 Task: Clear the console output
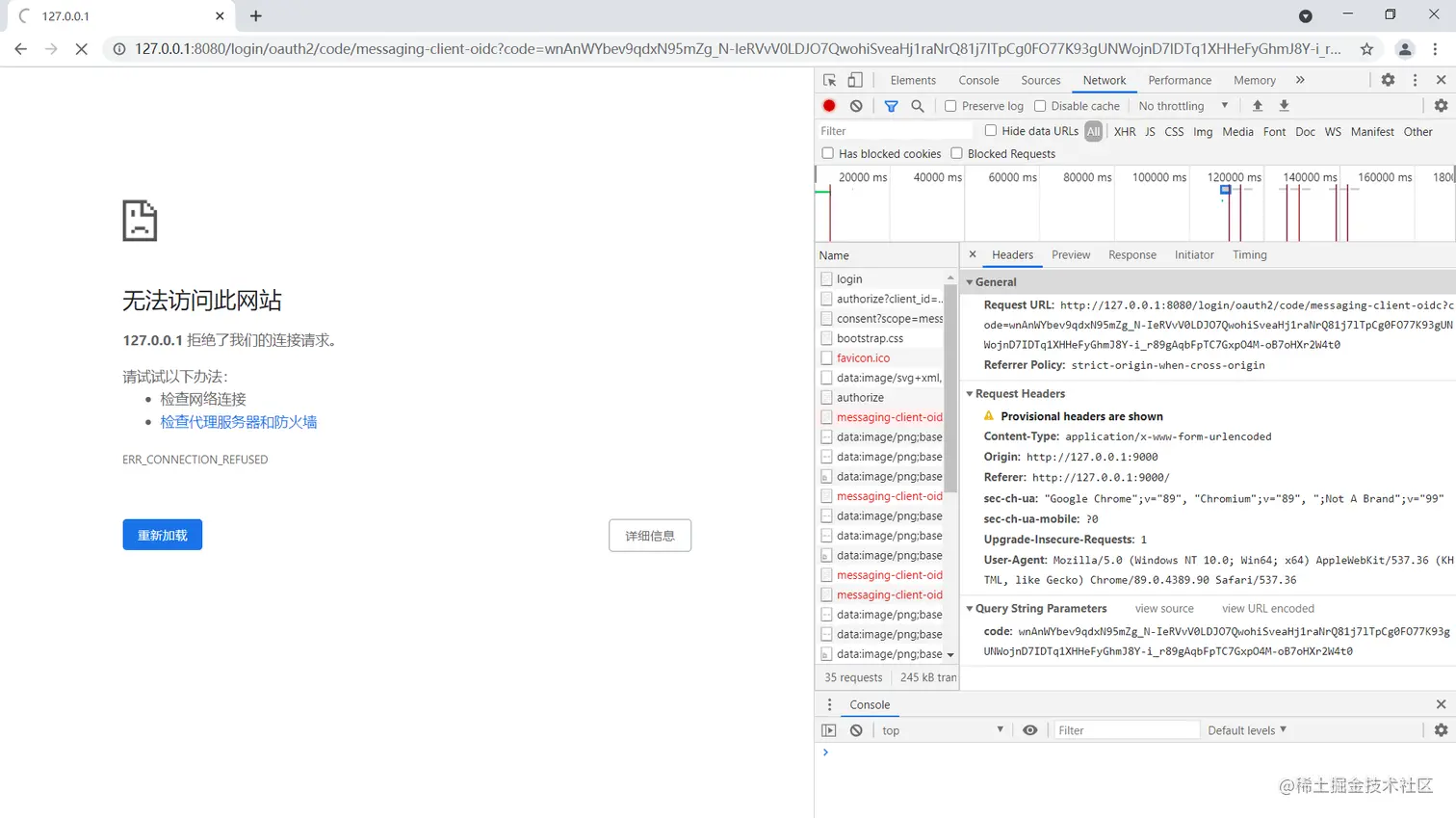point(856,730)
